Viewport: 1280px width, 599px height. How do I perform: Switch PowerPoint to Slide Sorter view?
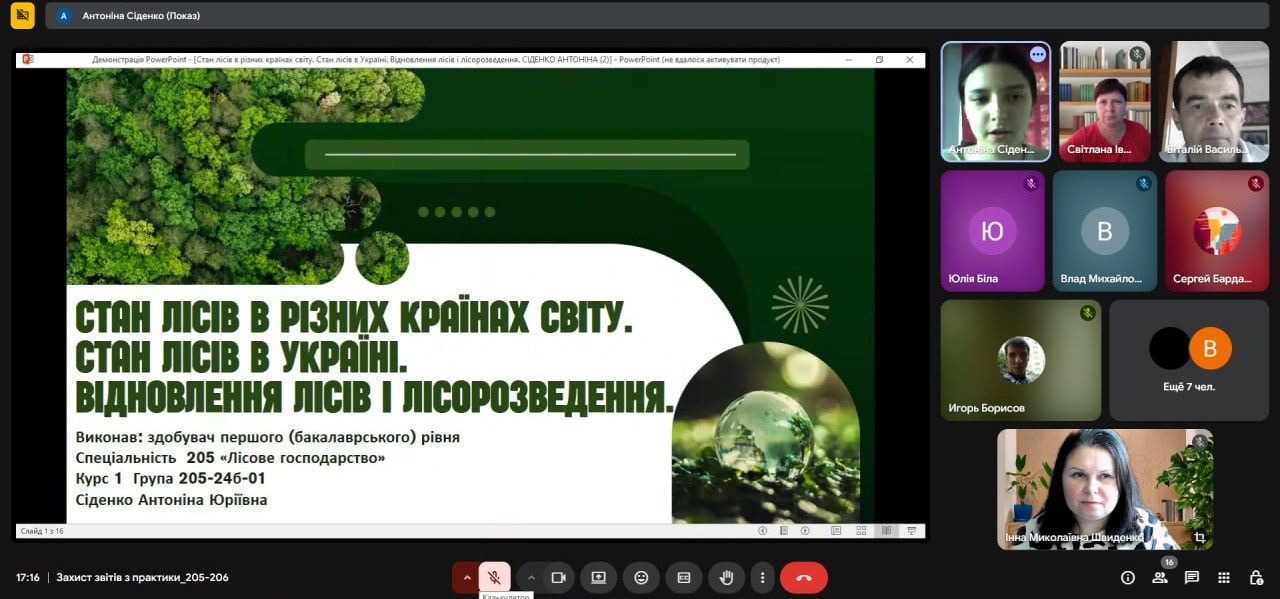point(861,531)
